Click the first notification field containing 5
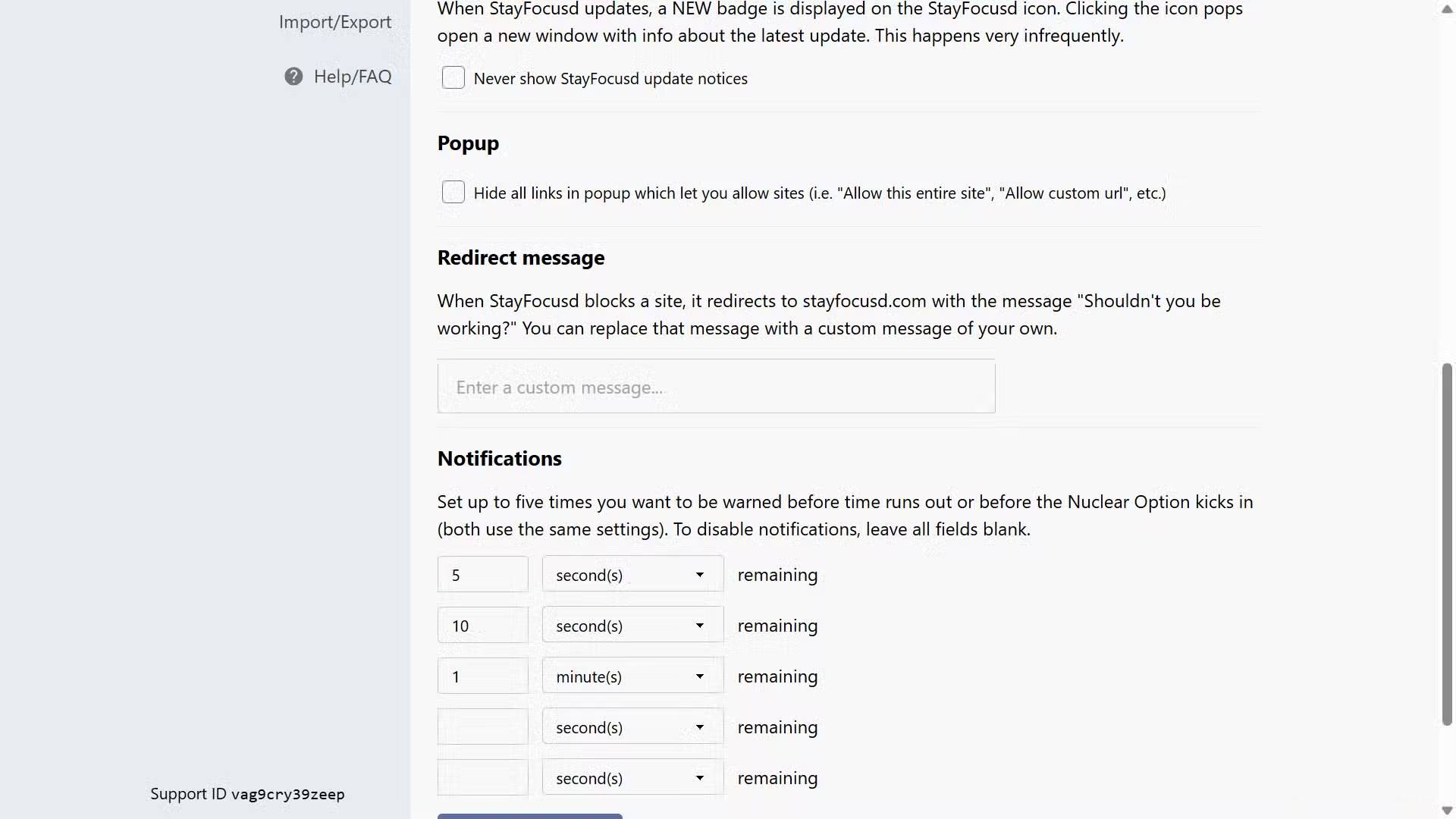The height and width of the screenshot is (819, 1456). pos(483,575)
